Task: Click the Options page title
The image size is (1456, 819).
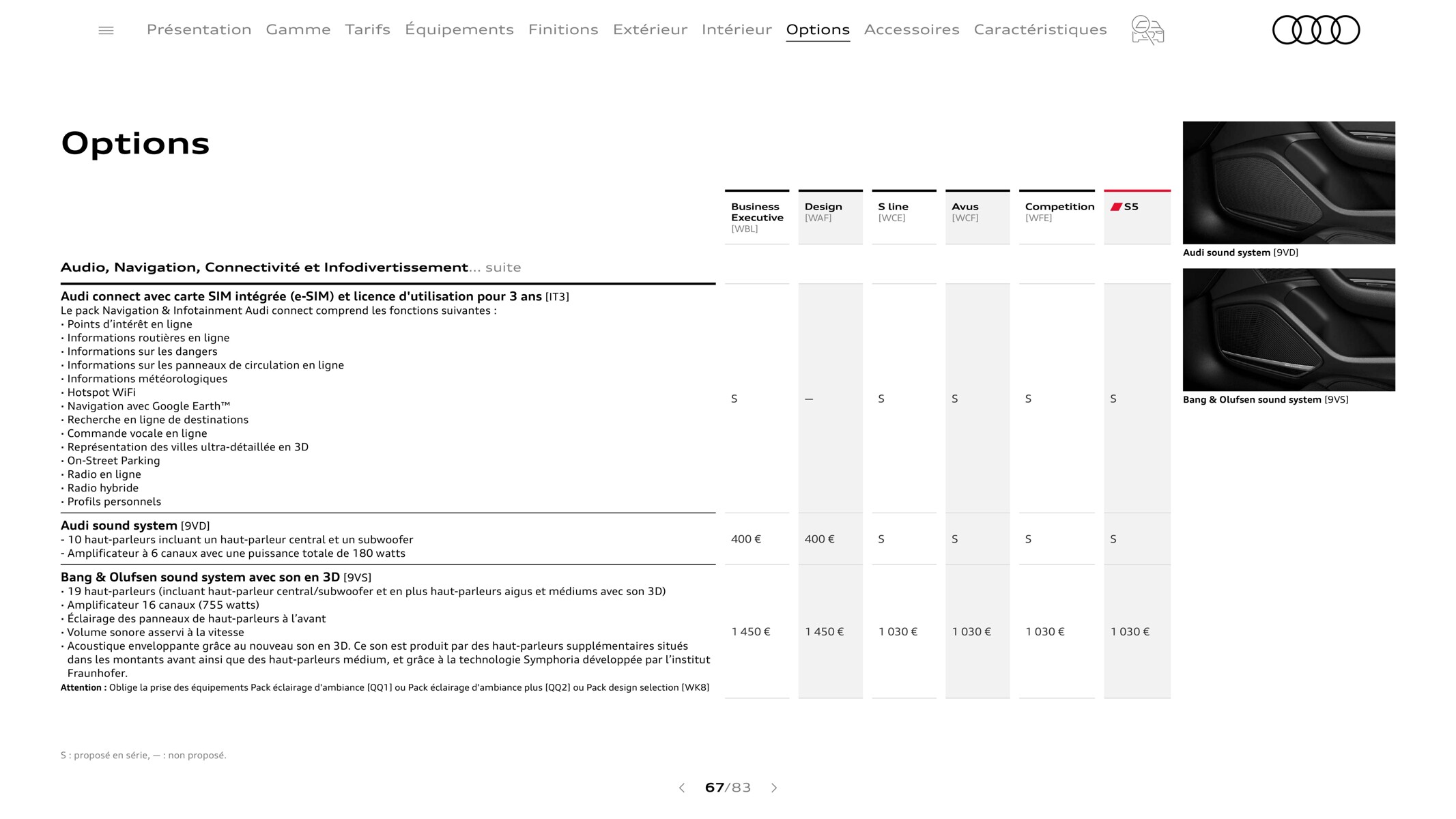Action: coord(135,143)
